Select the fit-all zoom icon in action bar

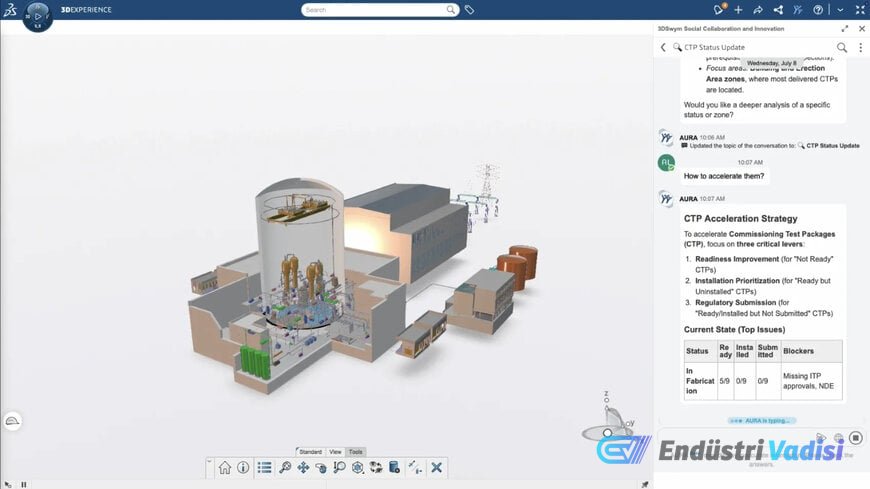285,468
